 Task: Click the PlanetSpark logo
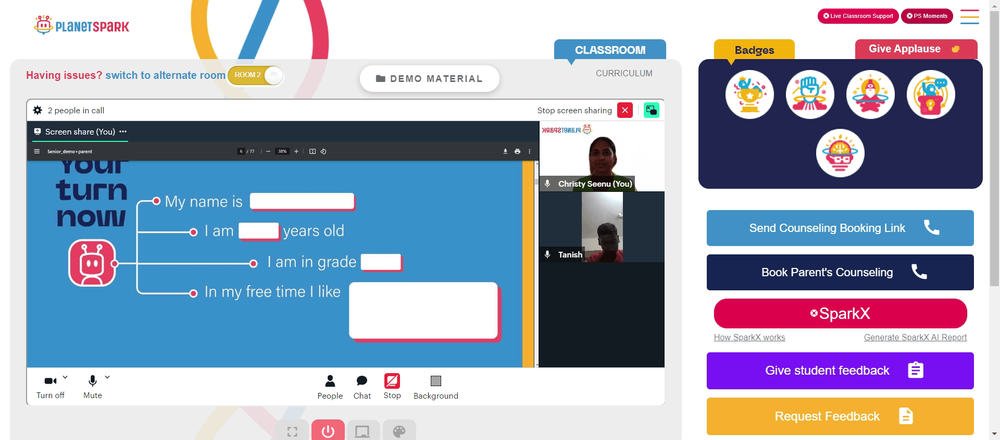pyautogui.click(x=82, y=26)
